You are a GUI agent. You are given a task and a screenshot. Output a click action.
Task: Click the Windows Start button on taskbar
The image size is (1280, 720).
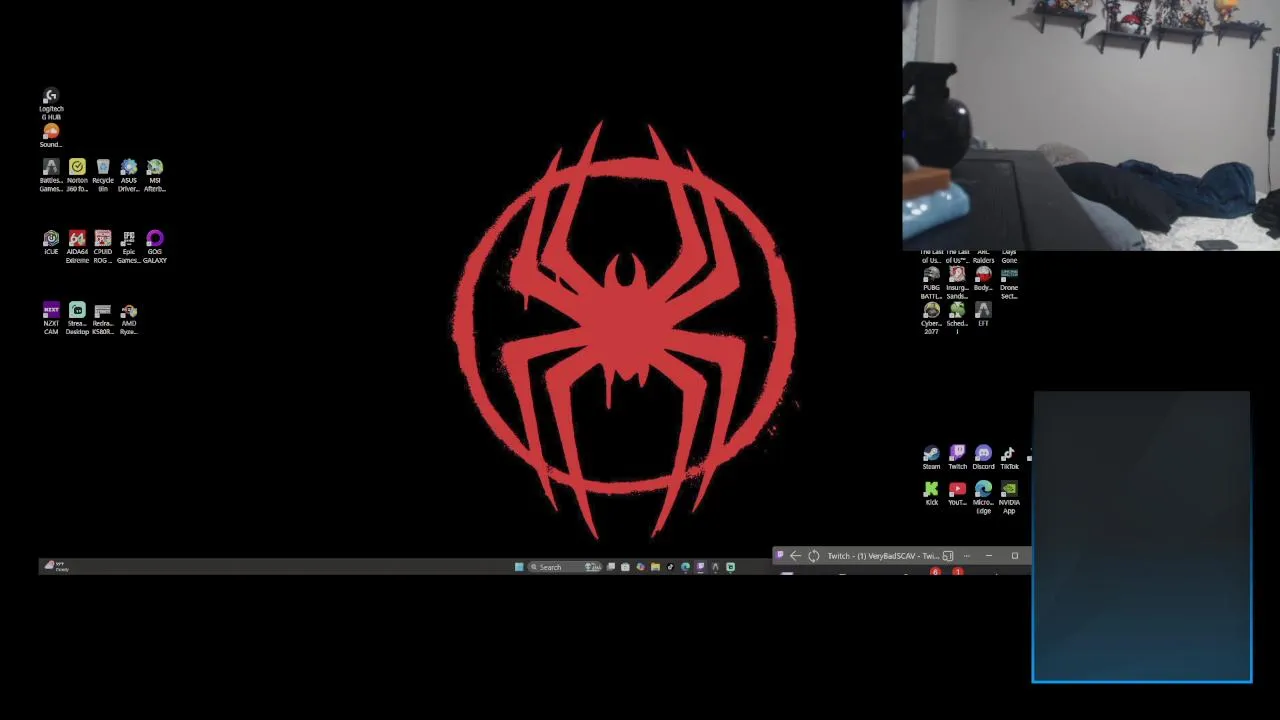[519, 567]
